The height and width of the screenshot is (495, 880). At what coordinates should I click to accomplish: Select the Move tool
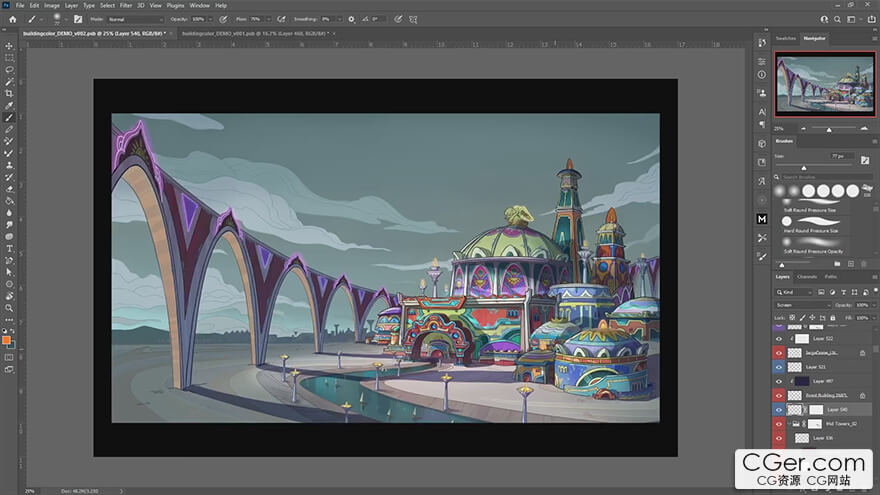tap(9, 46)
